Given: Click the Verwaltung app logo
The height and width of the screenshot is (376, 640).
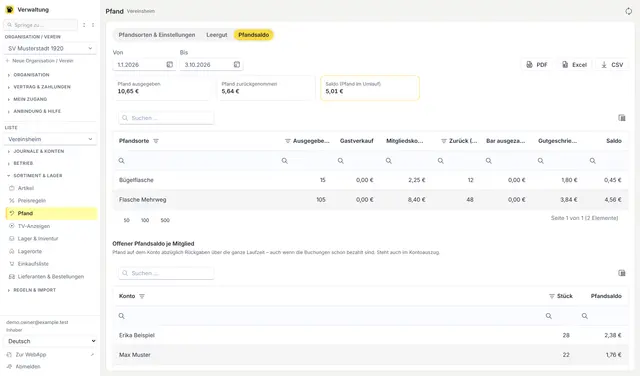Looking at the screenshot, I should pos(9,9).
